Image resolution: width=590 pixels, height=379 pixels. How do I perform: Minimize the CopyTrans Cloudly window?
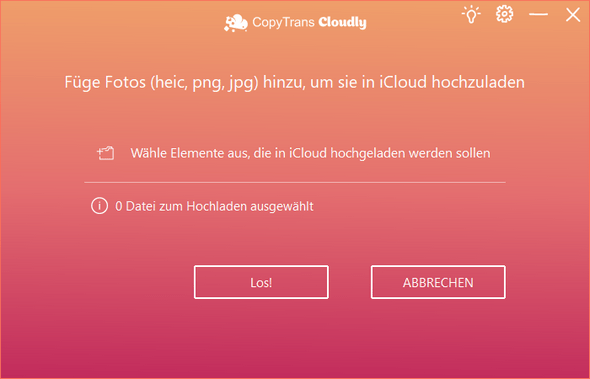coord(538,14)
